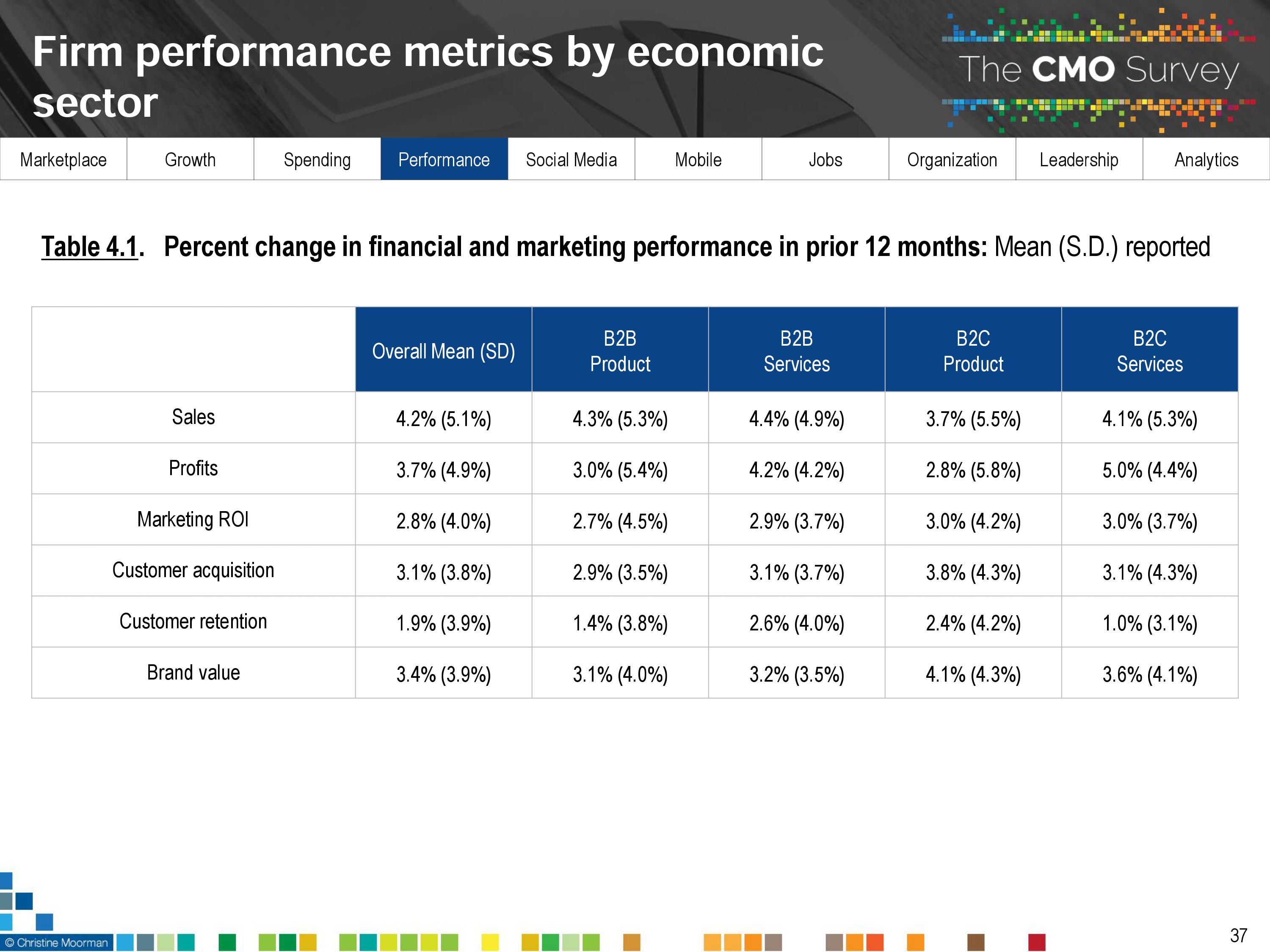Select the Organization tab
Image resolution: width=1270 pixels, height=952 pixels.
(x=952, y=160)
